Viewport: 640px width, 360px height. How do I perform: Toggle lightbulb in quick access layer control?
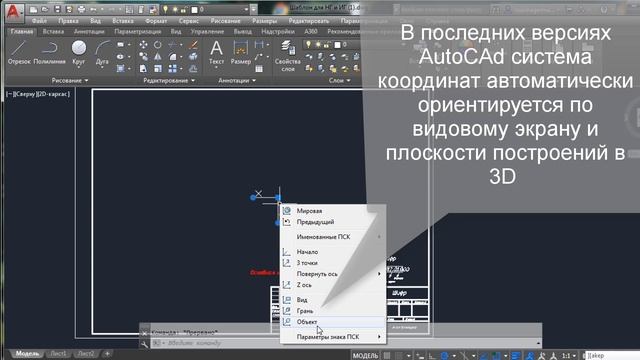pyautogui.click(x=165, y=9)
